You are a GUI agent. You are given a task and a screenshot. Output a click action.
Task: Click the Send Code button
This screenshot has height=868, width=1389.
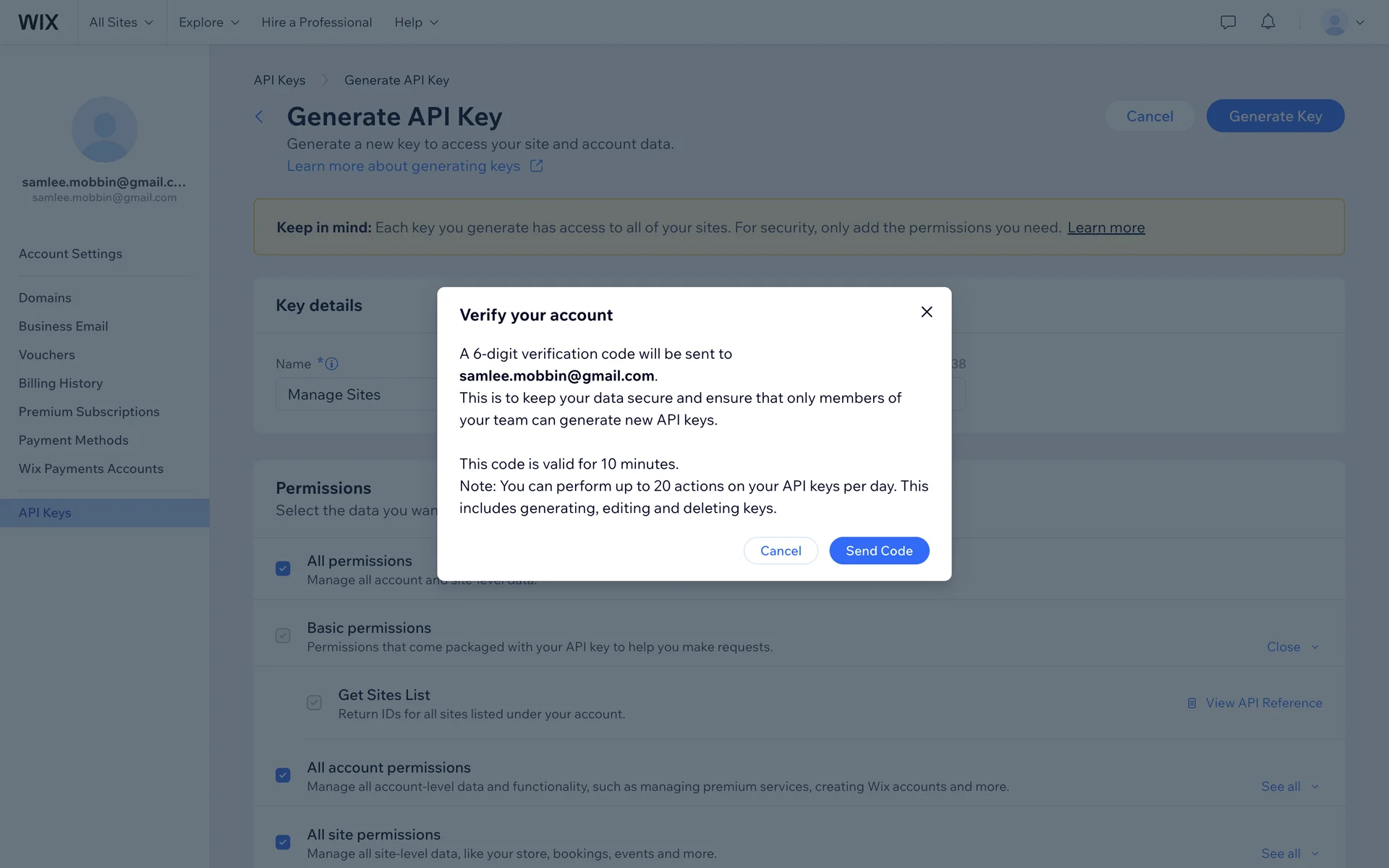point(879,550)
